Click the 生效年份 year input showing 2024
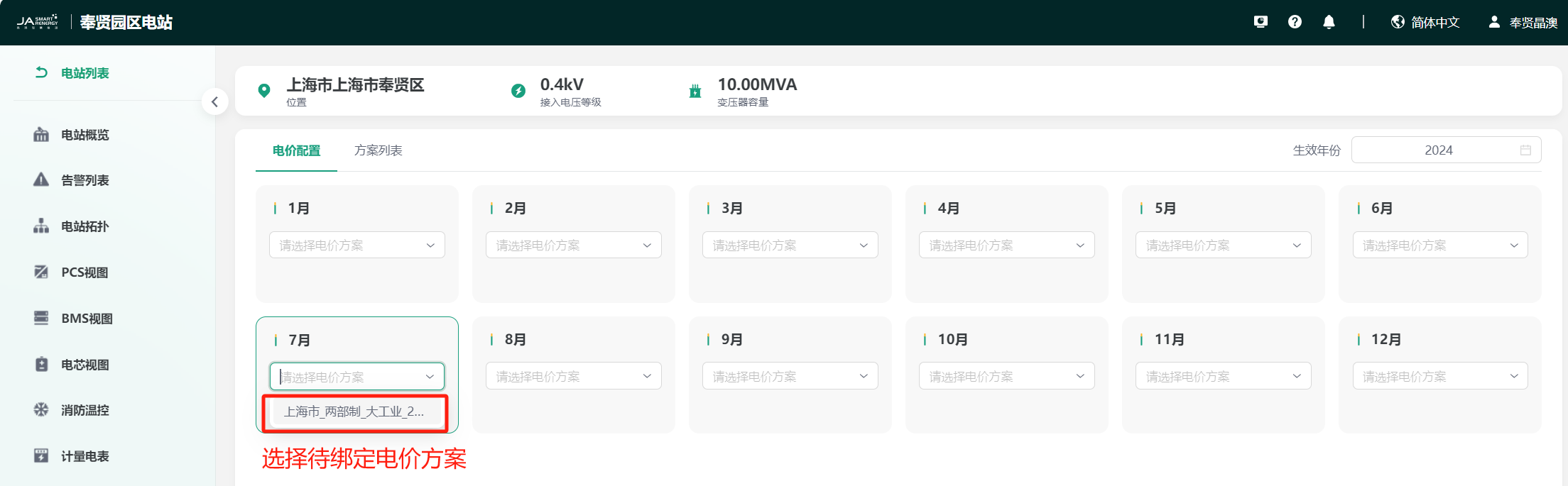Screen dimensions: 1568x486 coord(1437,150)
